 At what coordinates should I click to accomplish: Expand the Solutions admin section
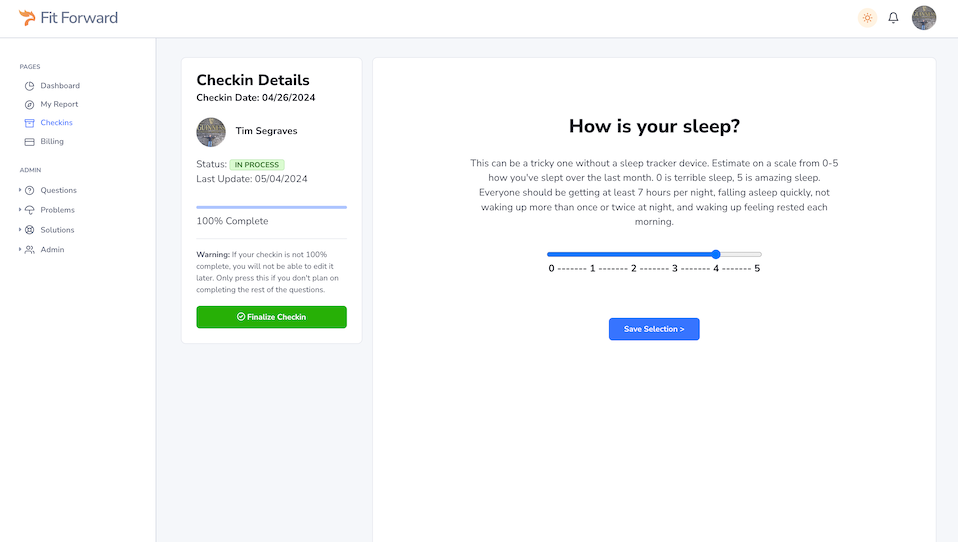pyautogui.click(x=20, y=230)
